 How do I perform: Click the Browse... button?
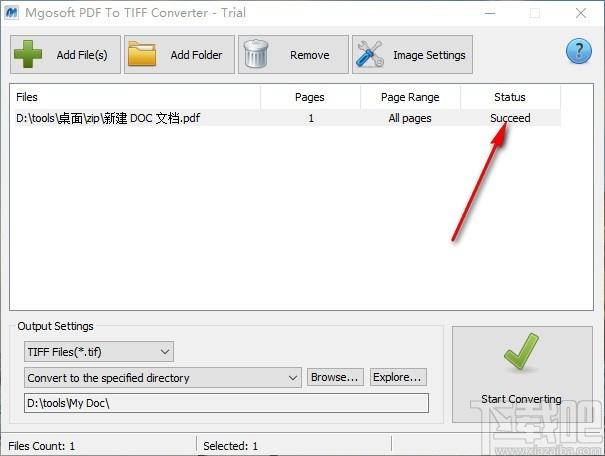tap(335, 377)
